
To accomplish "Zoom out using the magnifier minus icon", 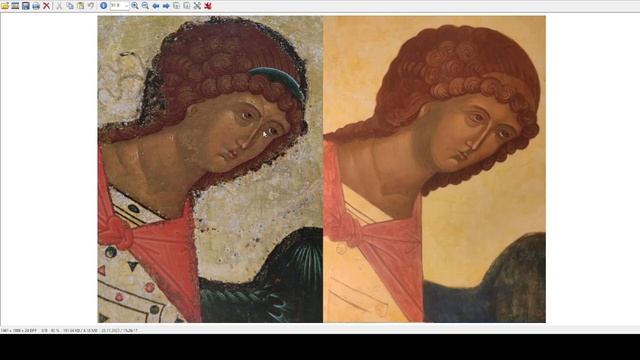I will 145,6.
